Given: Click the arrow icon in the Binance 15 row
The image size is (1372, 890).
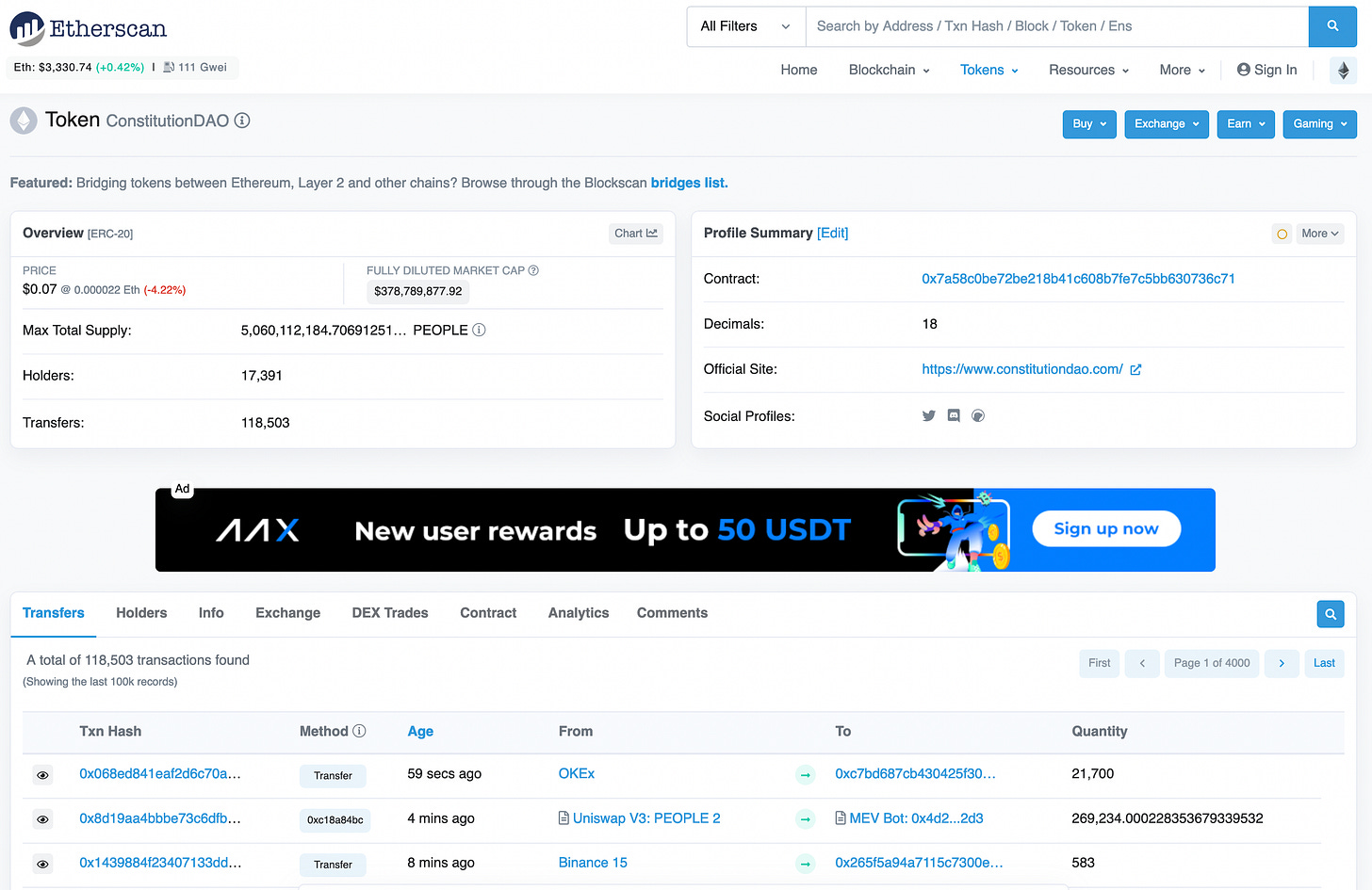Looking at the screenshot, I should point(806,864).
